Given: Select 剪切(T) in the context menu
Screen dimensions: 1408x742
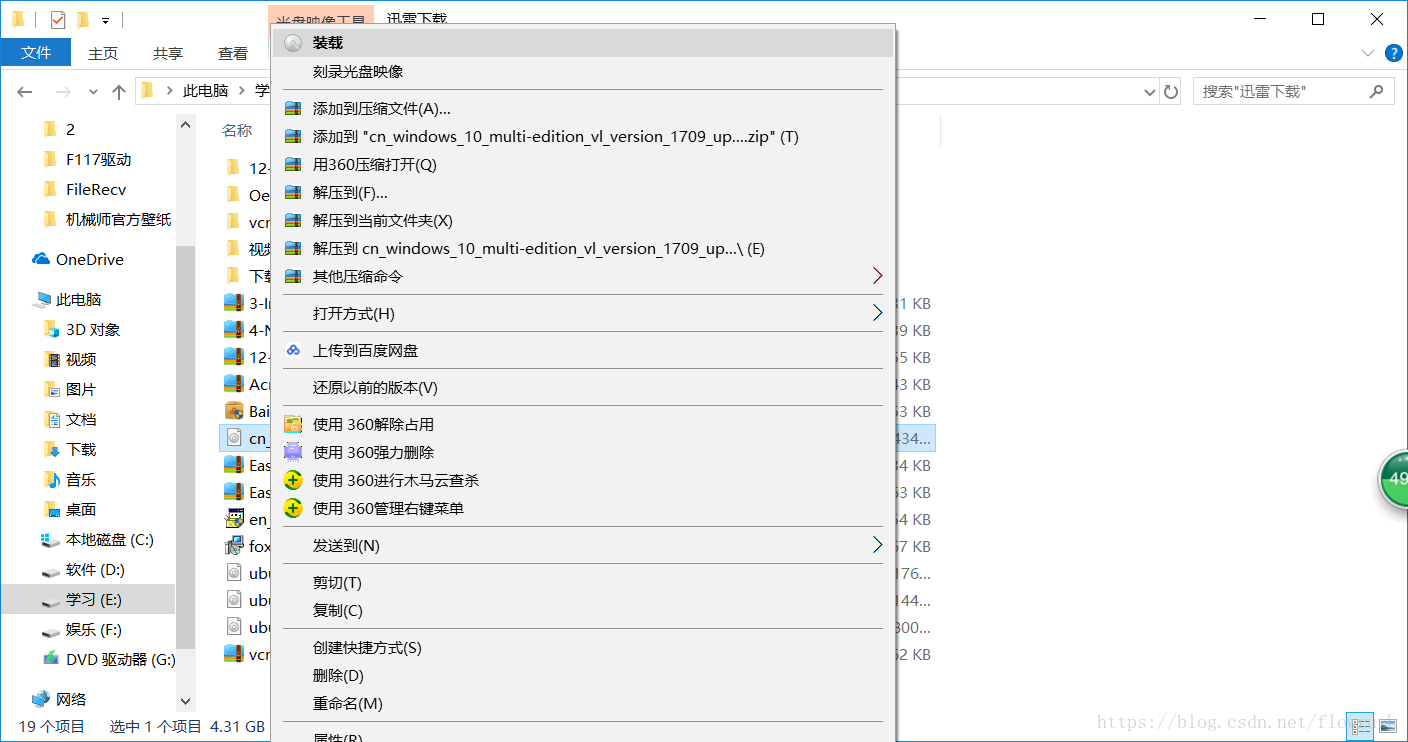Looking at the screenshot, I should click(x=583, y=582).
